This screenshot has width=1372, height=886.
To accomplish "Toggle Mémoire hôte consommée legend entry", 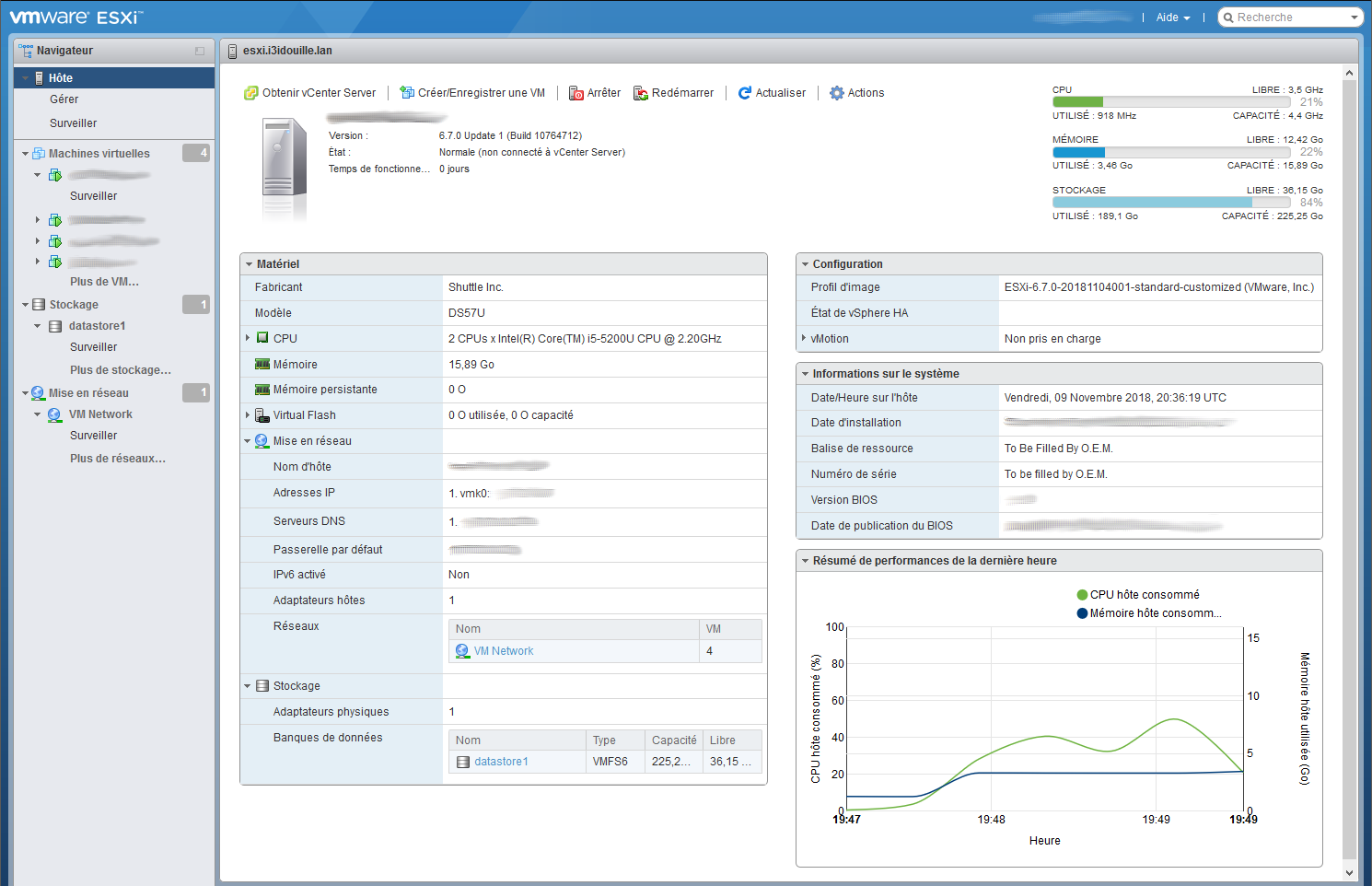I will (1149, 613).
